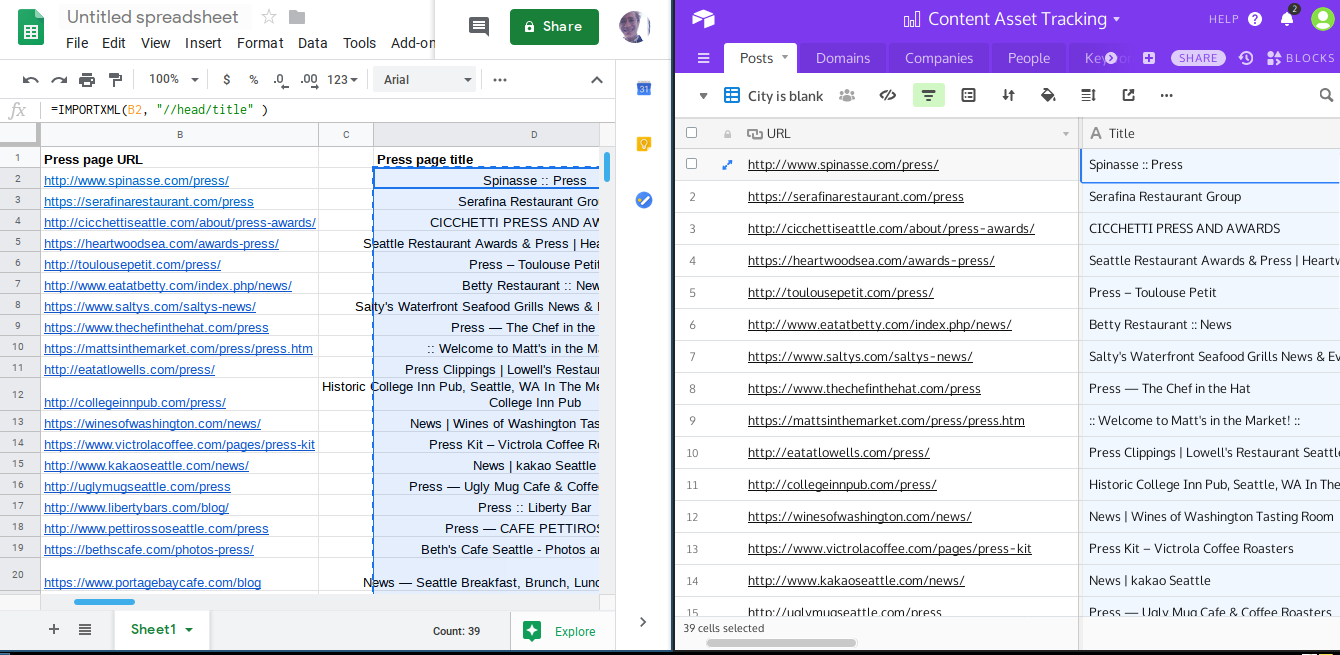
Task: Expand the Sheets side panel arrow
Action: click(643, 622)
